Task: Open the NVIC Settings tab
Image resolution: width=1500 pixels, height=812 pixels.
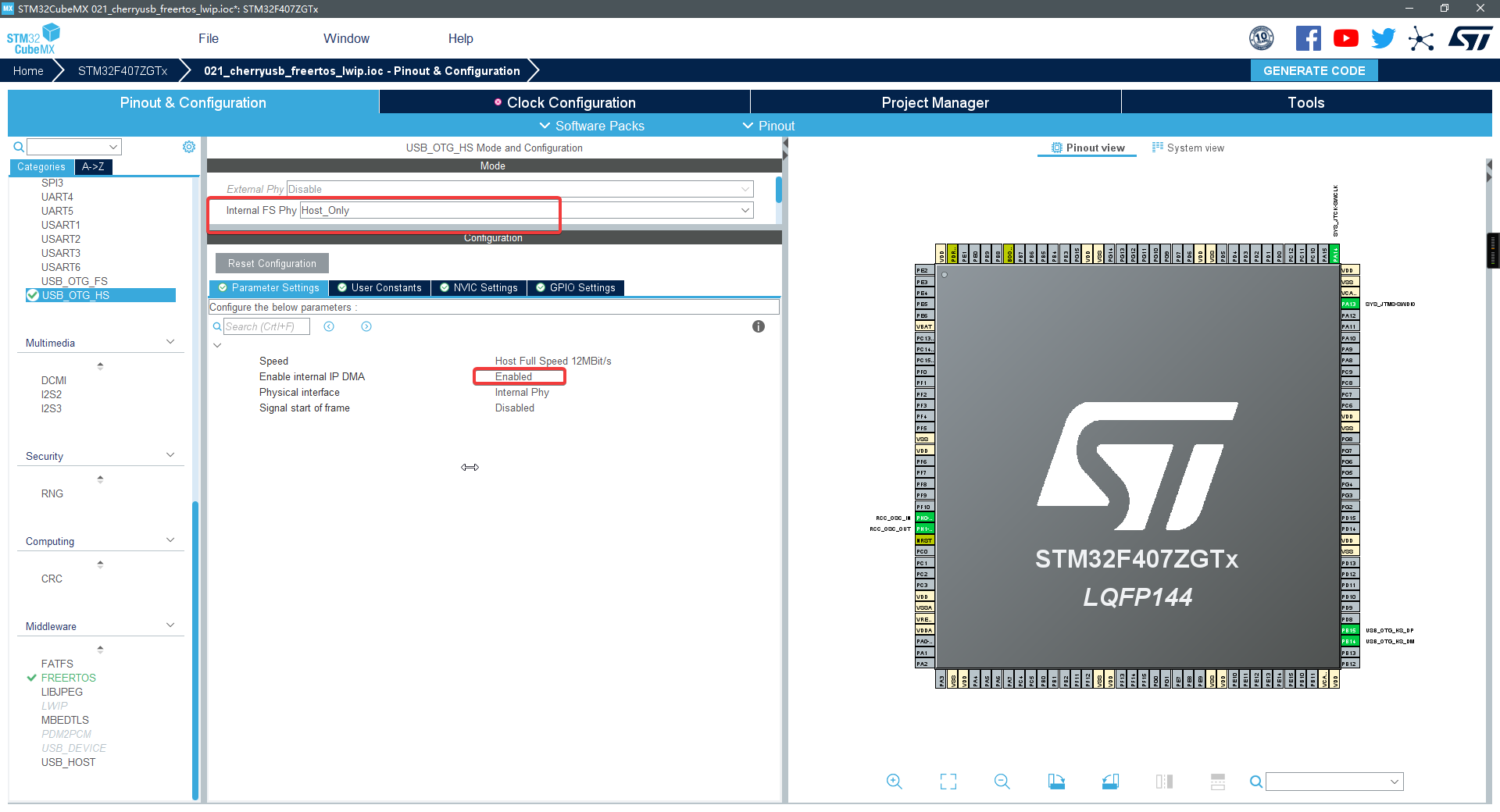Action: [x=479, y=287]
